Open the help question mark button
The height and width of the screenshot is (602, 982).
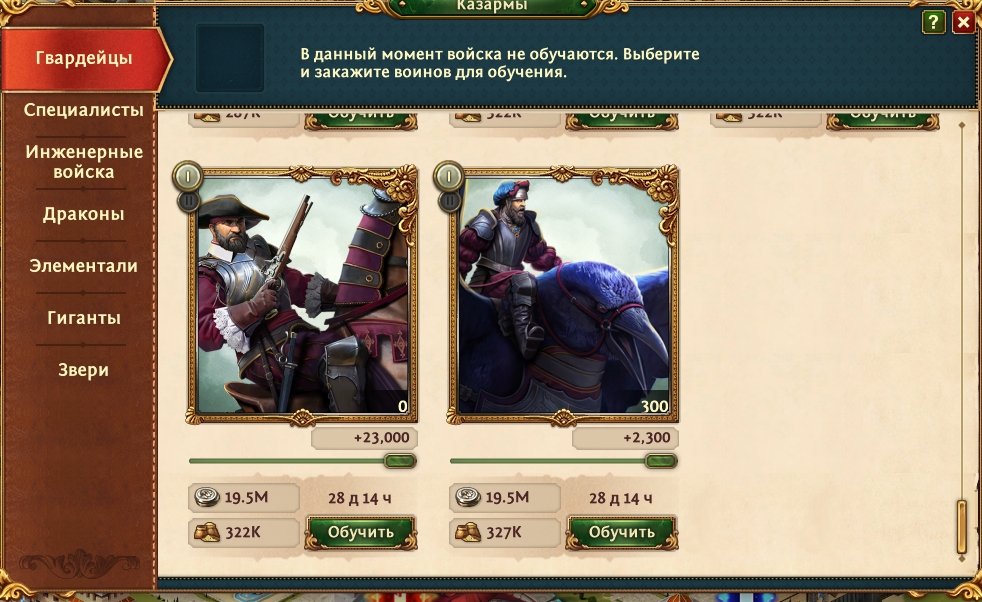933,23
